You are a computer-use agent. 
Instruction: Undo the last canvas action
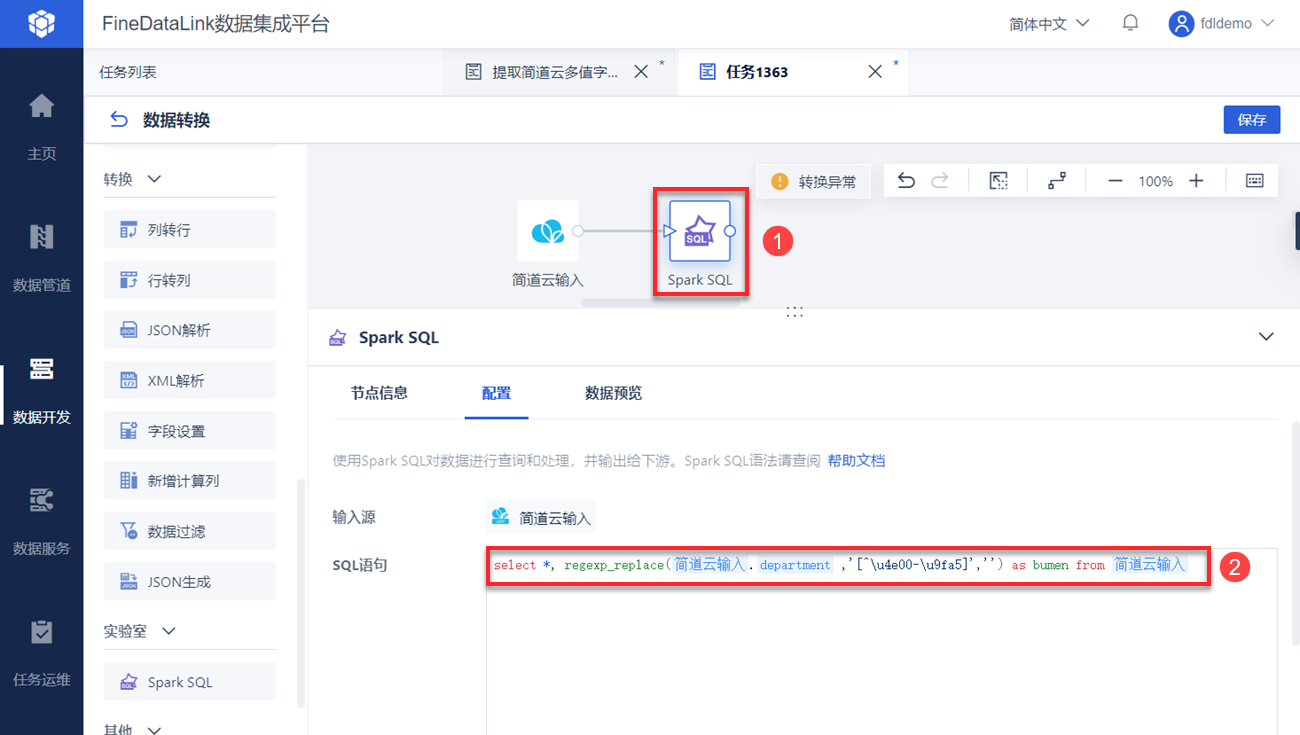(906, 181)
